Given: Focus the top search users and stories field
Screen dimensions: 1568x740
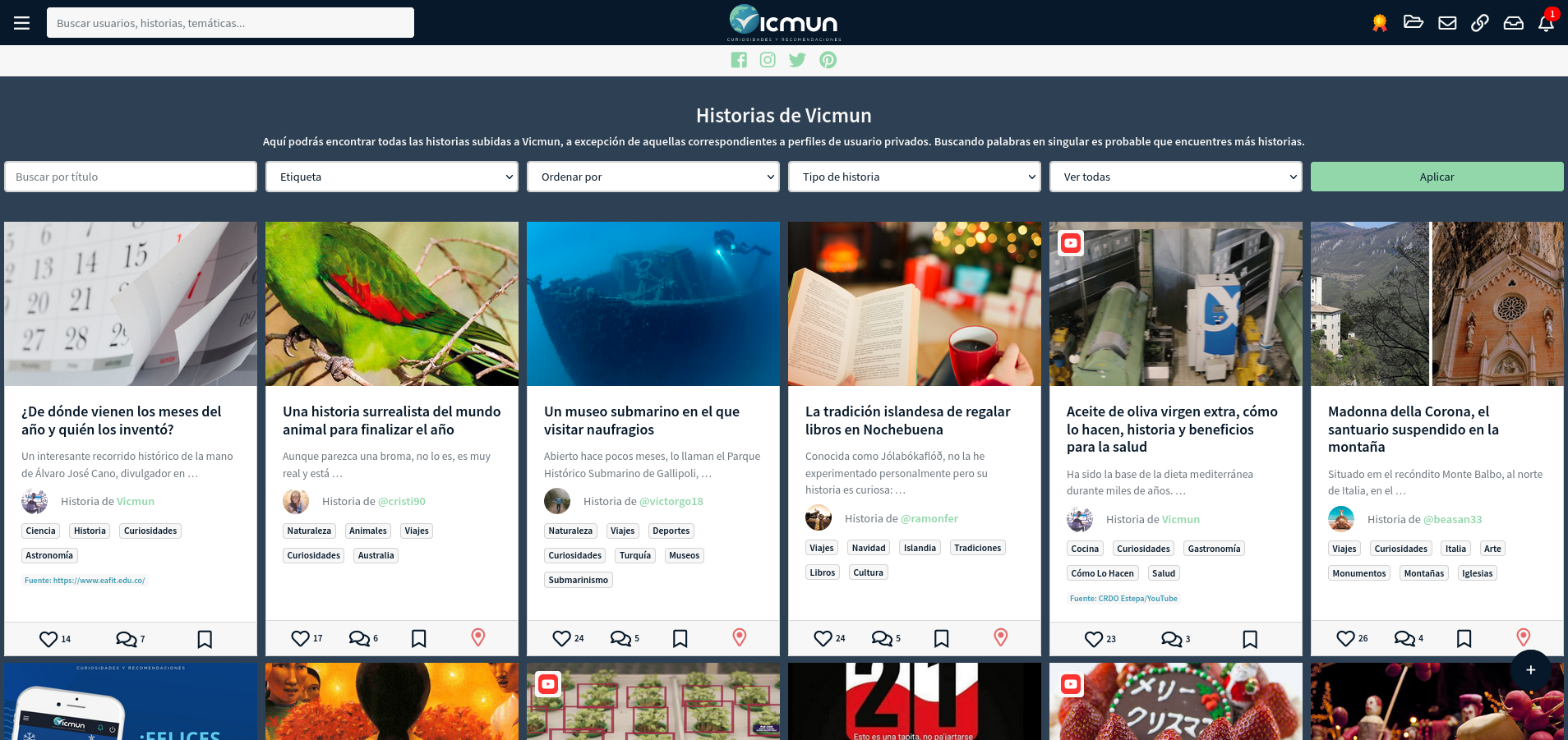Looking at the screenshot, I should (230, 23).
